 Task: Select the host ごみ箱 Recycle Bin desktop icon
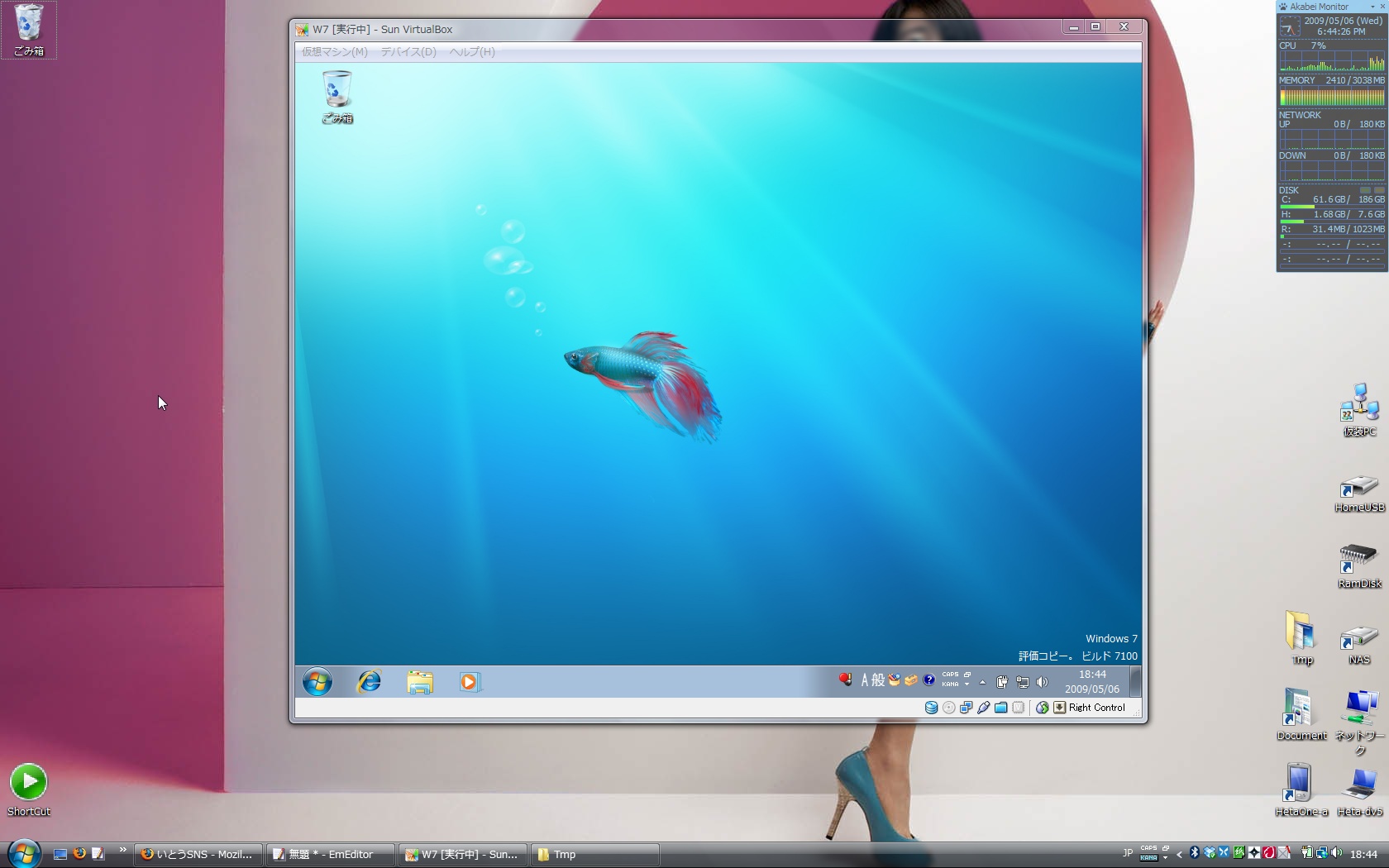[29, 30]
